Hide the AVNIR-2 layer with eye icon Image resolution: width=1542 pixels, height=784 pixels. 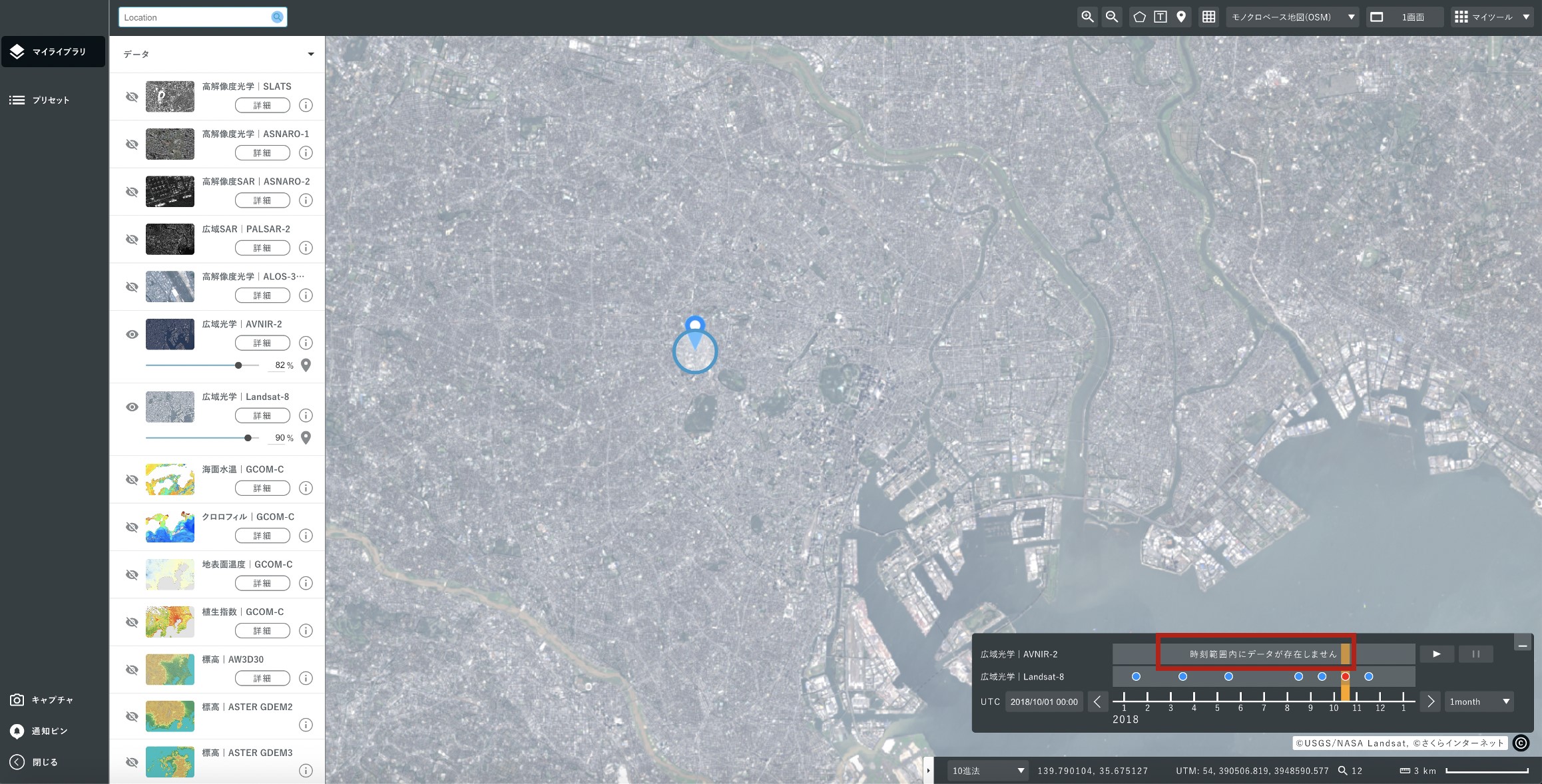132,334
